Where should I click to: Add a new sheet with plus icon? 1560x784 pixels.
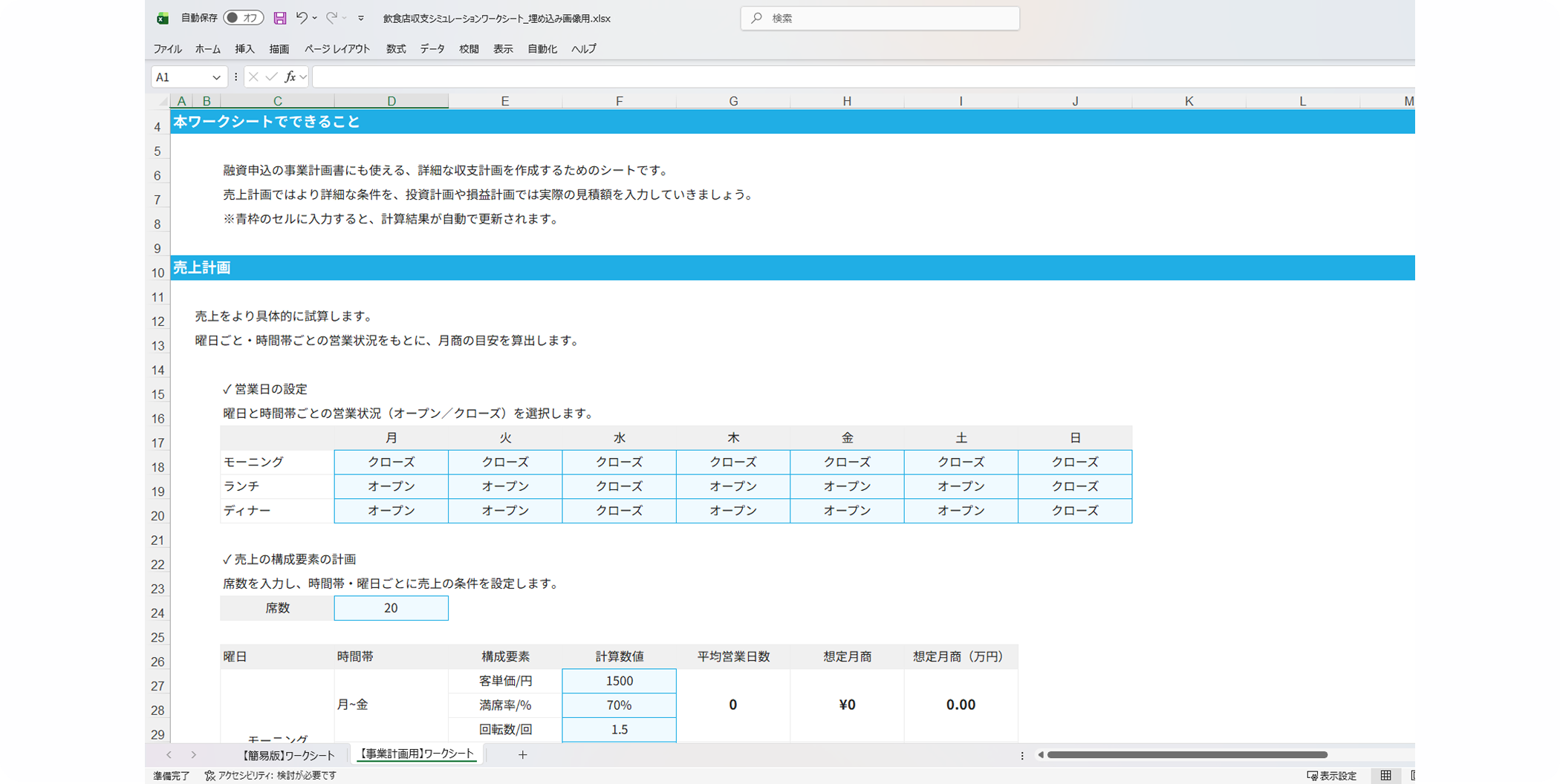(523, 755)
